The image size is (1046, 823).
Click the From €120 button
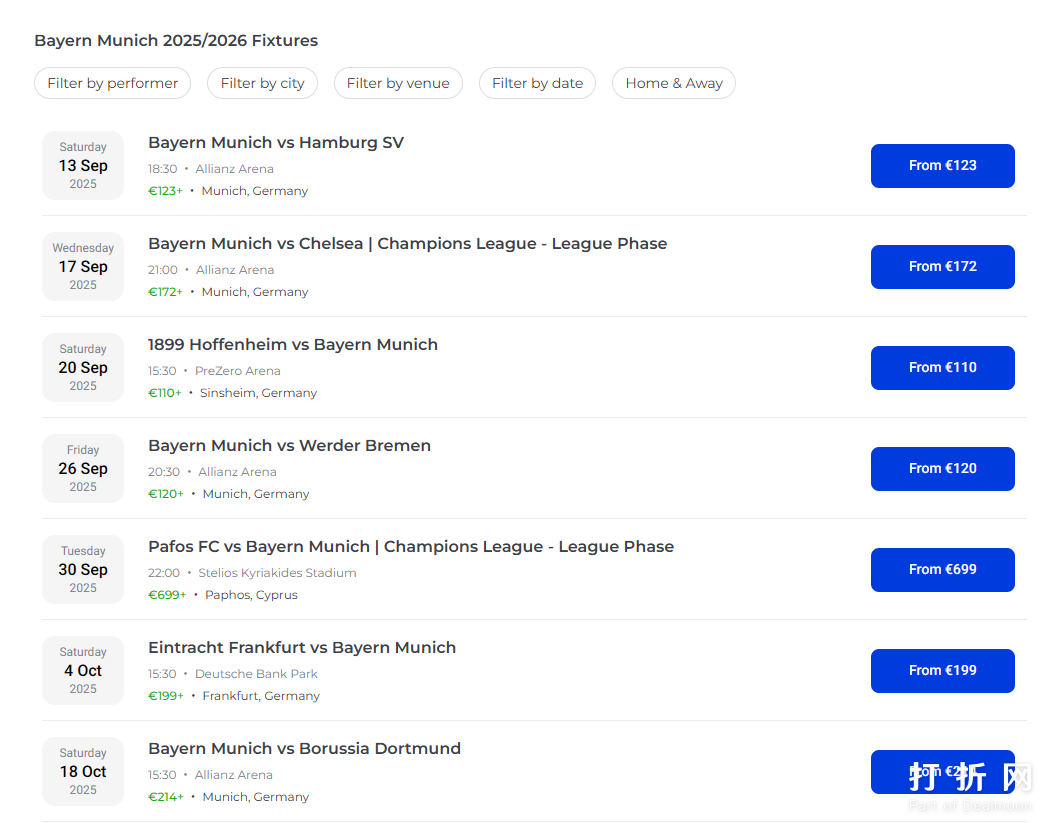click(x=942, y=469)
